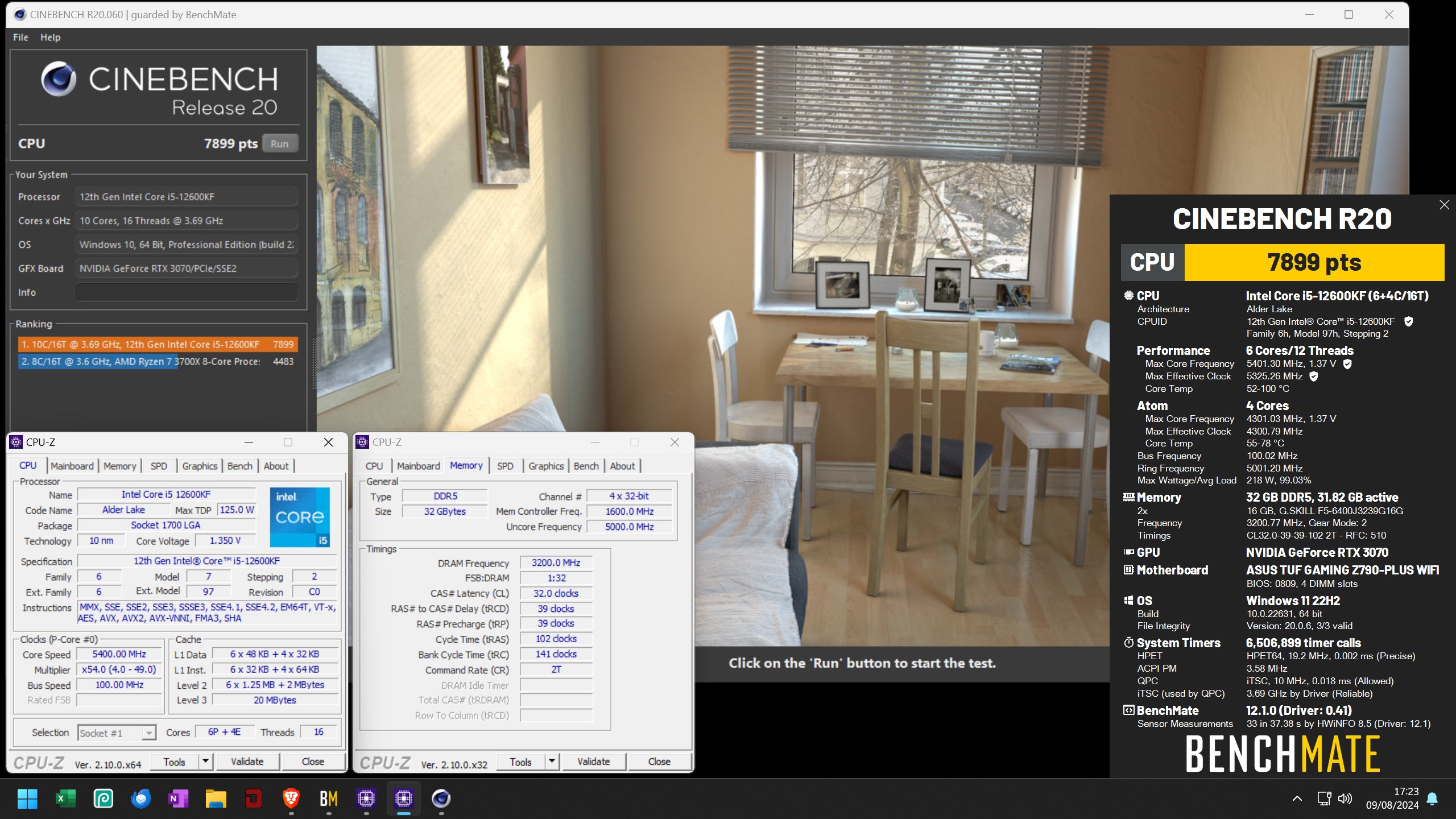Screen dimensions: 1456x819
Task: Open the red chip app in taskbar
Action: coord(253,799)
